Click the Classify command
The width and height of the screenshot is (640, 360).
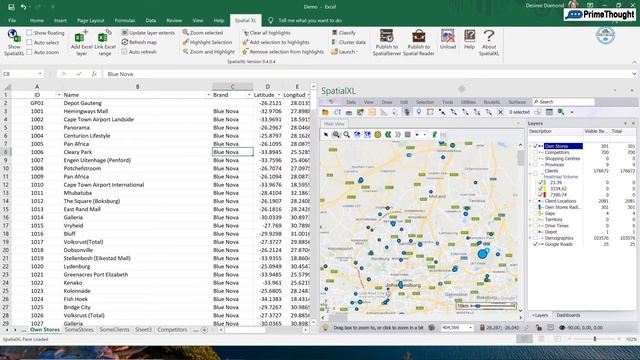[x=344, y=32]
